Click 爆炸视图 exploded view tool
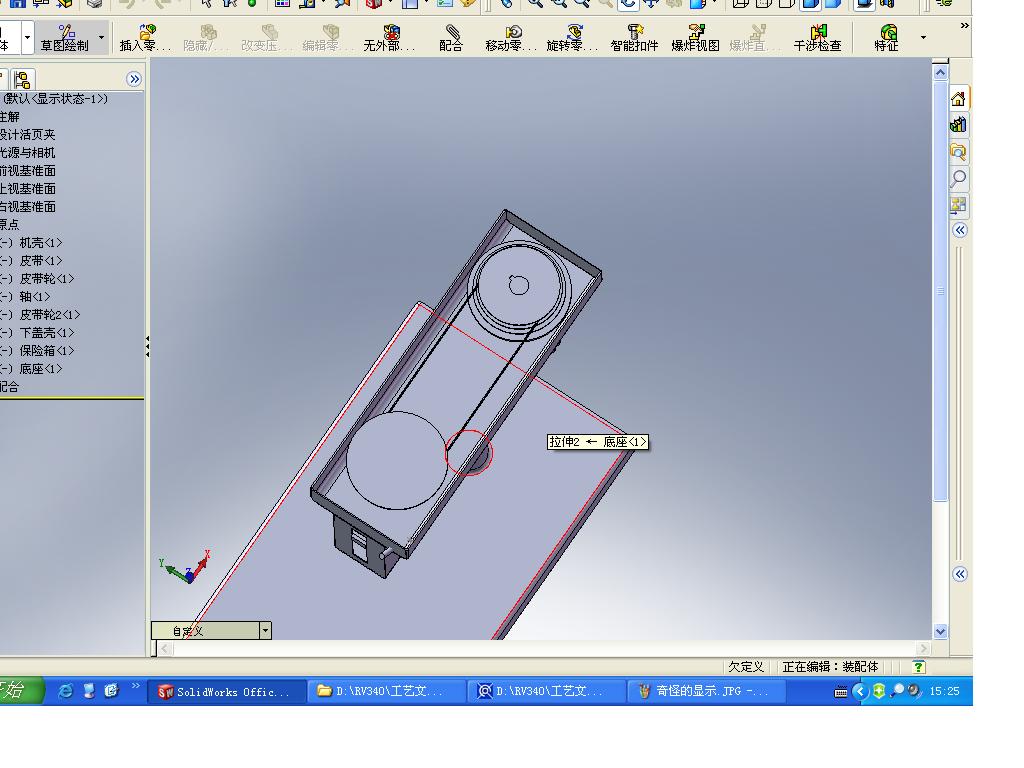 696,38
